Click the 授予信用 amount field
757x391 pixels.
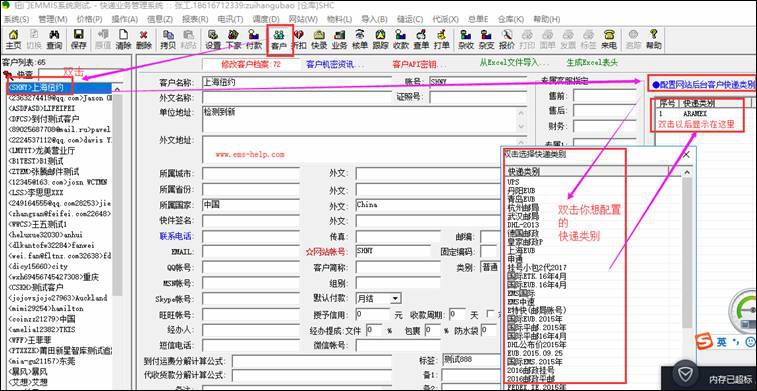click(372, 315)
